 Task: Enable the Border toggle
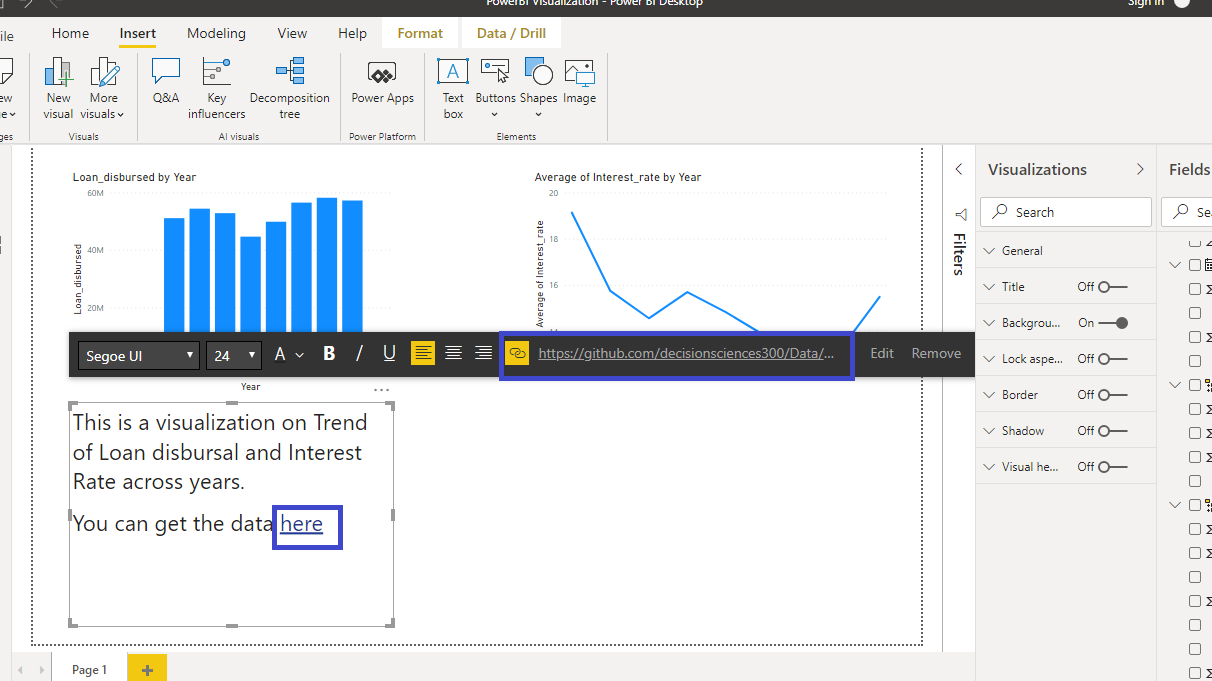click(x=1112, y=395)
